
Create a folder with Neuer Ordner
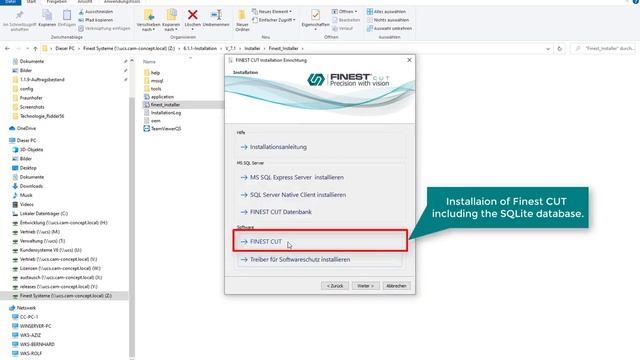pyautogui.click(x=242, y=20)
